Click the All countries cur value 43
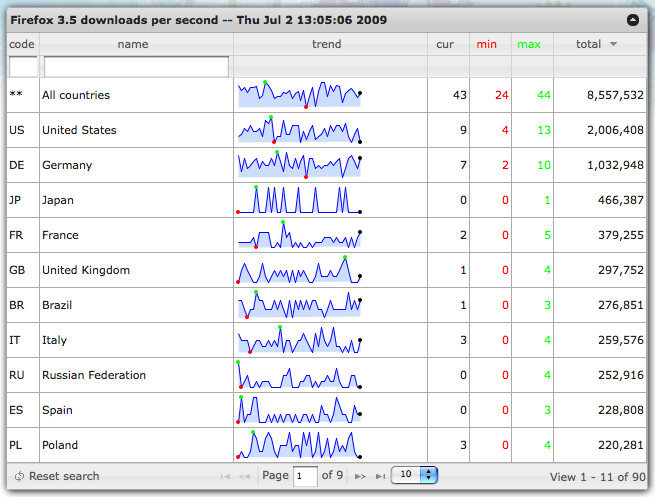Image resolution: width=655 pixels, height=497 pixels. click(x=460, y=95)
